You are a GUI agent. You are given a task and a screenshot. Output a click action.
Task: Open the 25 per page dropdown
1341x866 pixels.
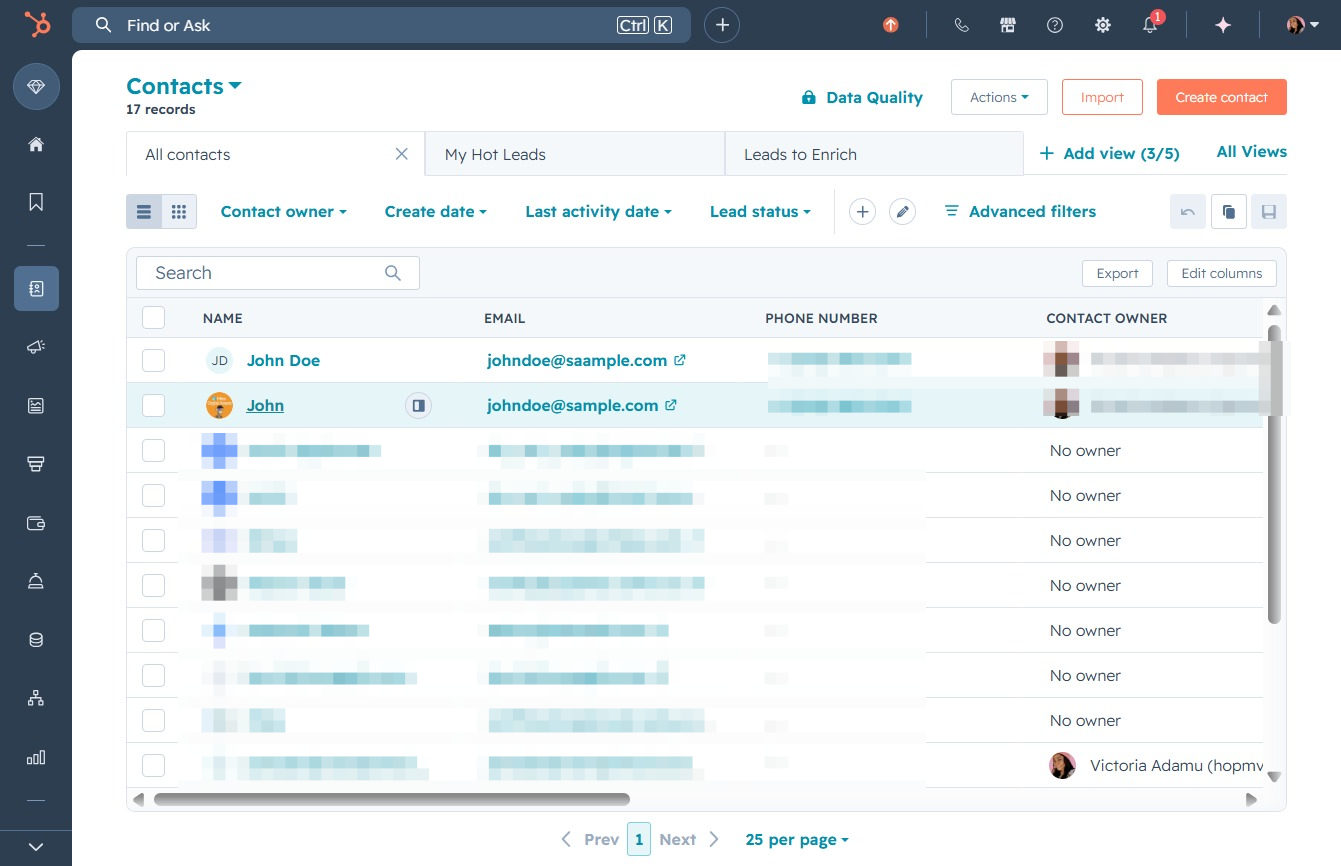[x=797, y=840]
